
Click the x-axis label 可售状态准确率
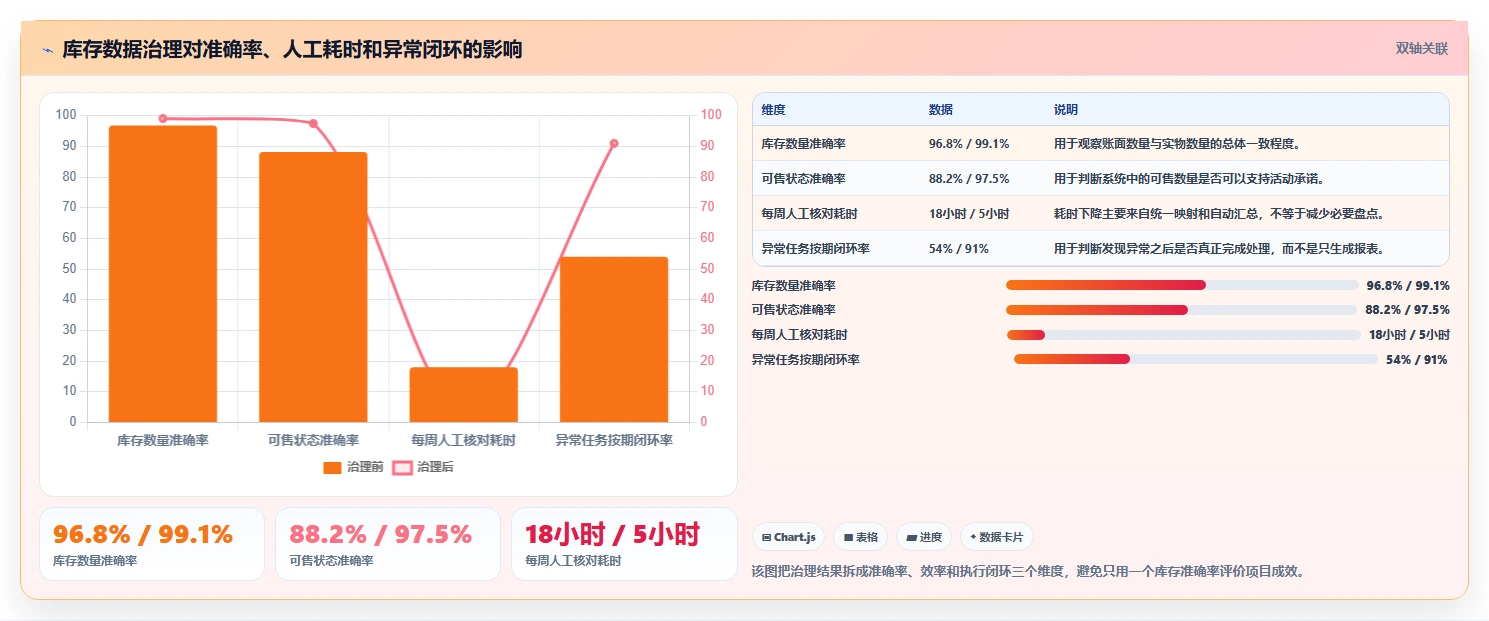[313, 440]
